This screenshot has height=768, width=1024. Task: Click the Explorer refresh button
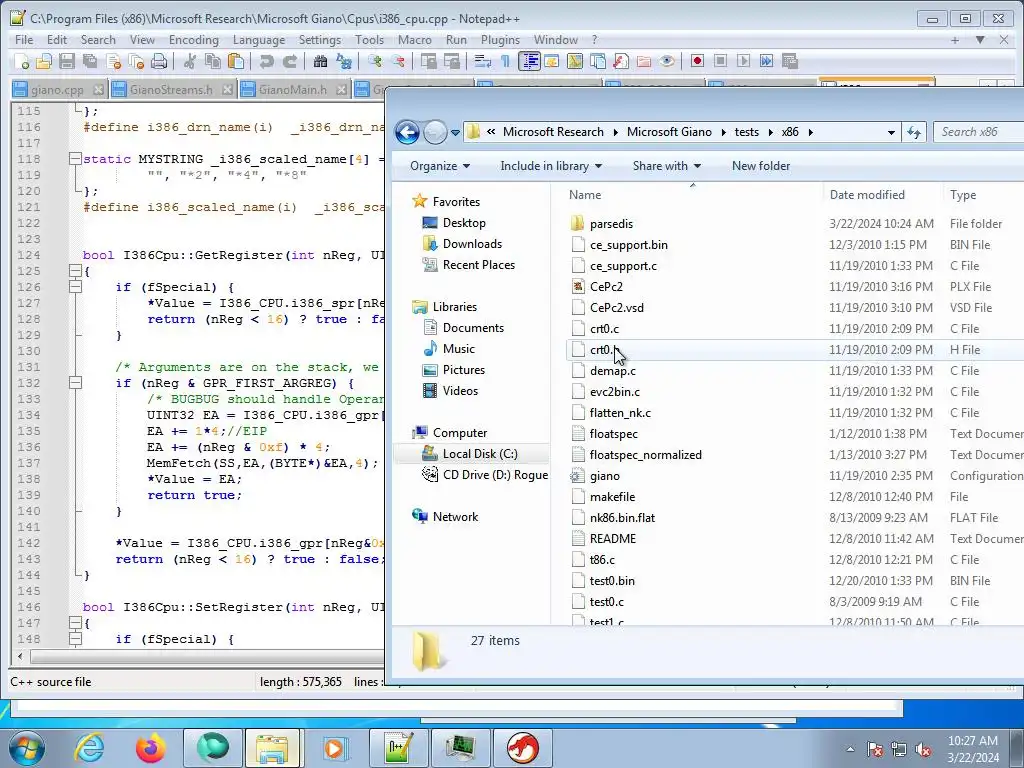[914, 133]
